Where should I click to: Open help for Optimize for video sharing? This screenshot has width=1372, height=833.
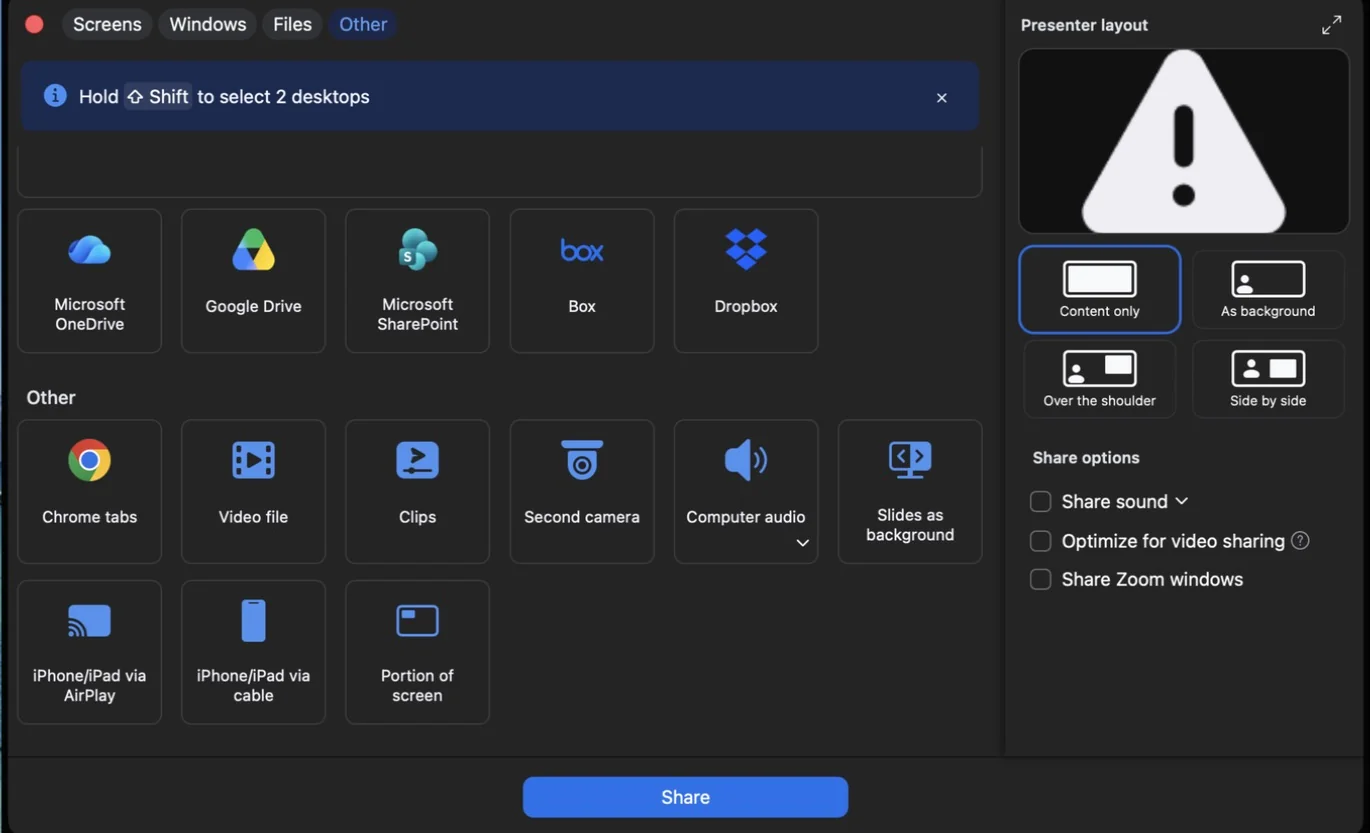click(x=1300, y=541)
